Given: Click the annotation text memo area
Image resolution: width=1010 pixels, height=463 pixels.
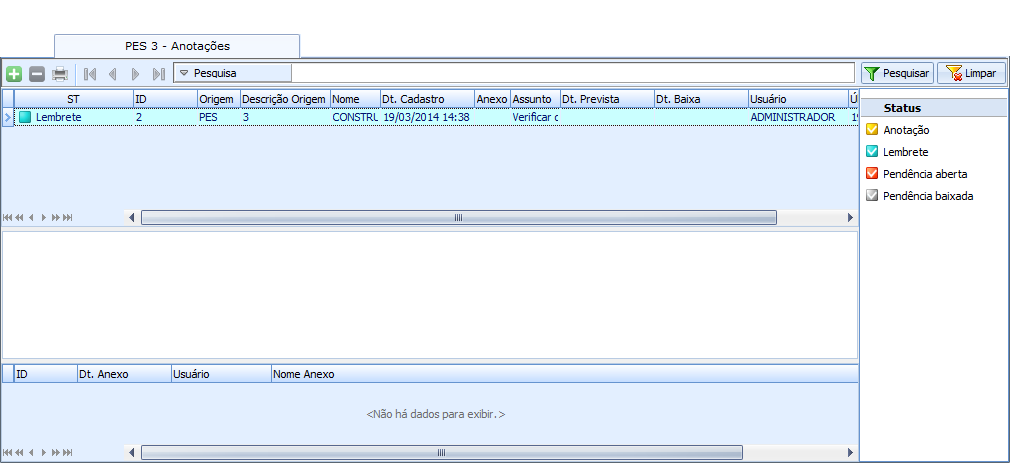Looking at the screenshot, I should (430, 295).
